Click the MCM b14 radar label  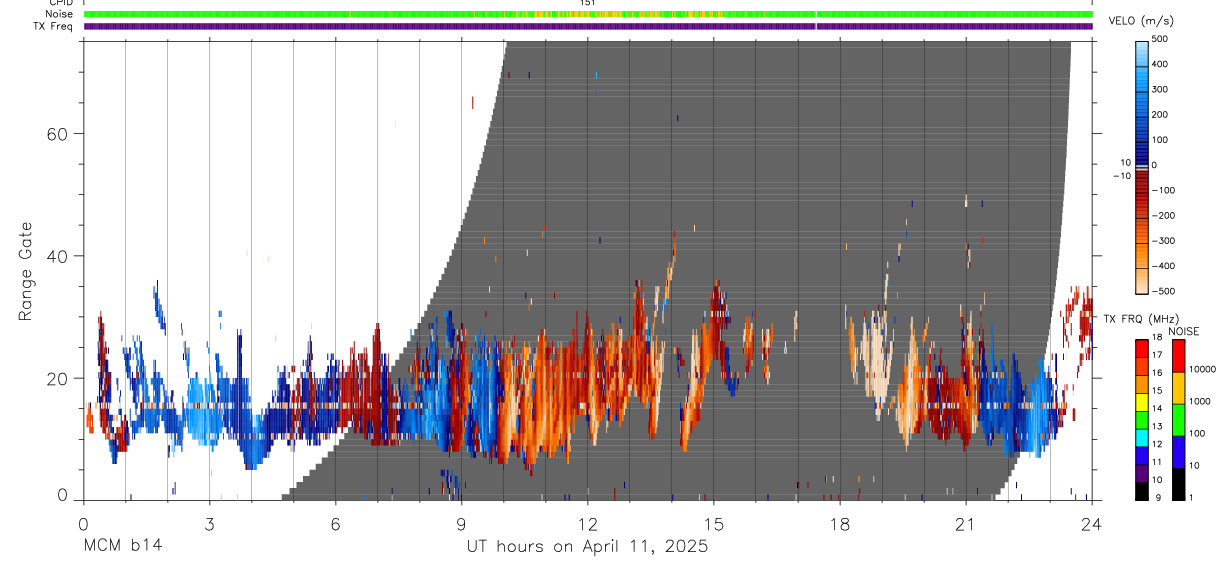(122, 546)
